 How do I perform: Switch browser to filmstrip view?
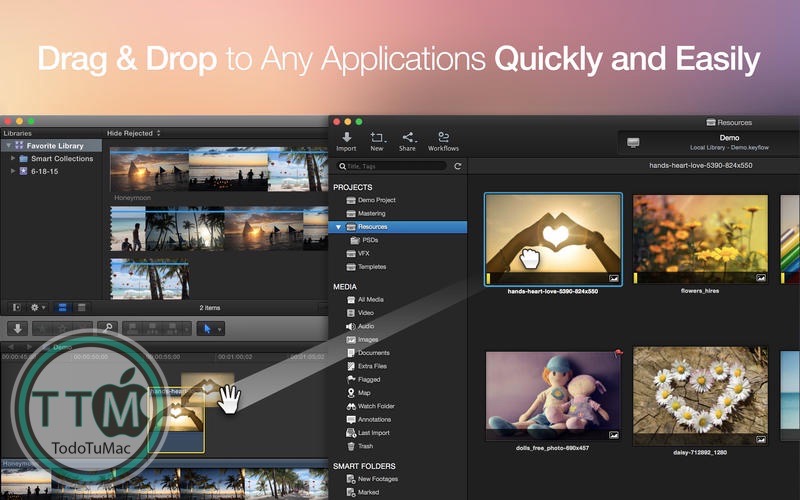tap(62, 307)
